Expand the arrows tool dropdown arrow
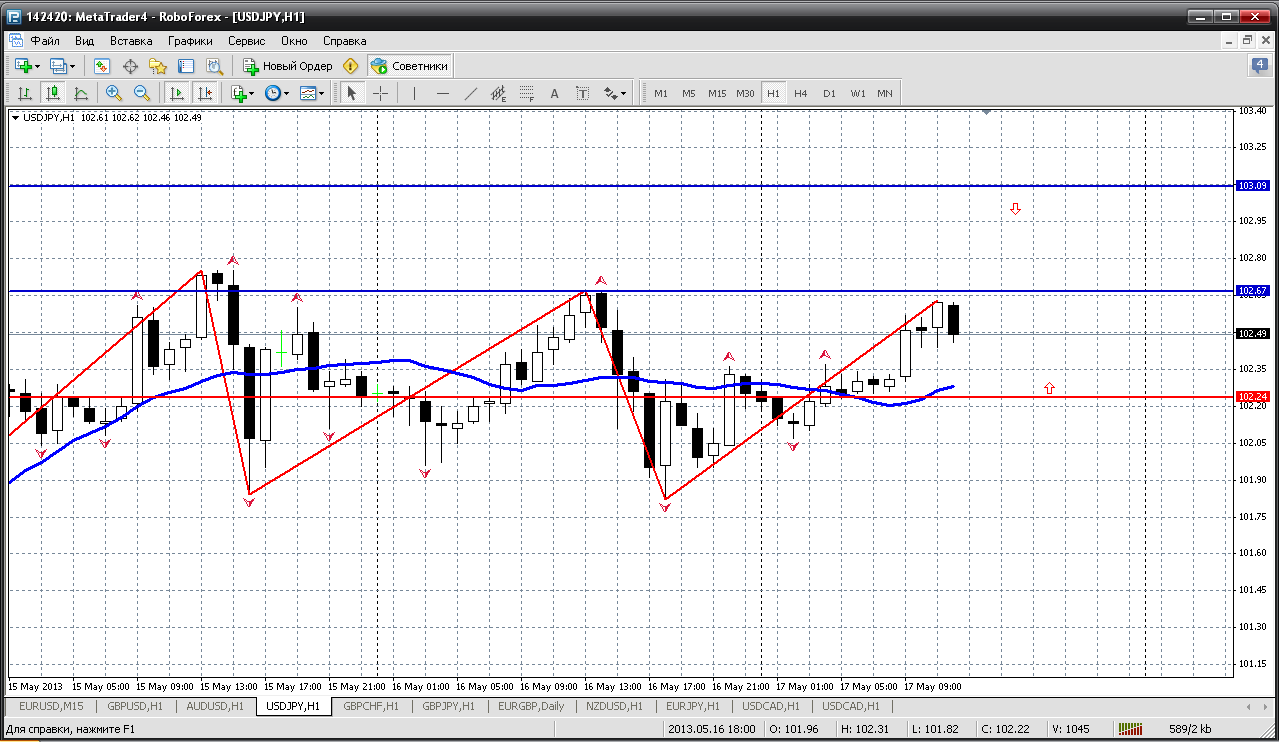This screenshot has height=742, width=1279. pos(624,94)
